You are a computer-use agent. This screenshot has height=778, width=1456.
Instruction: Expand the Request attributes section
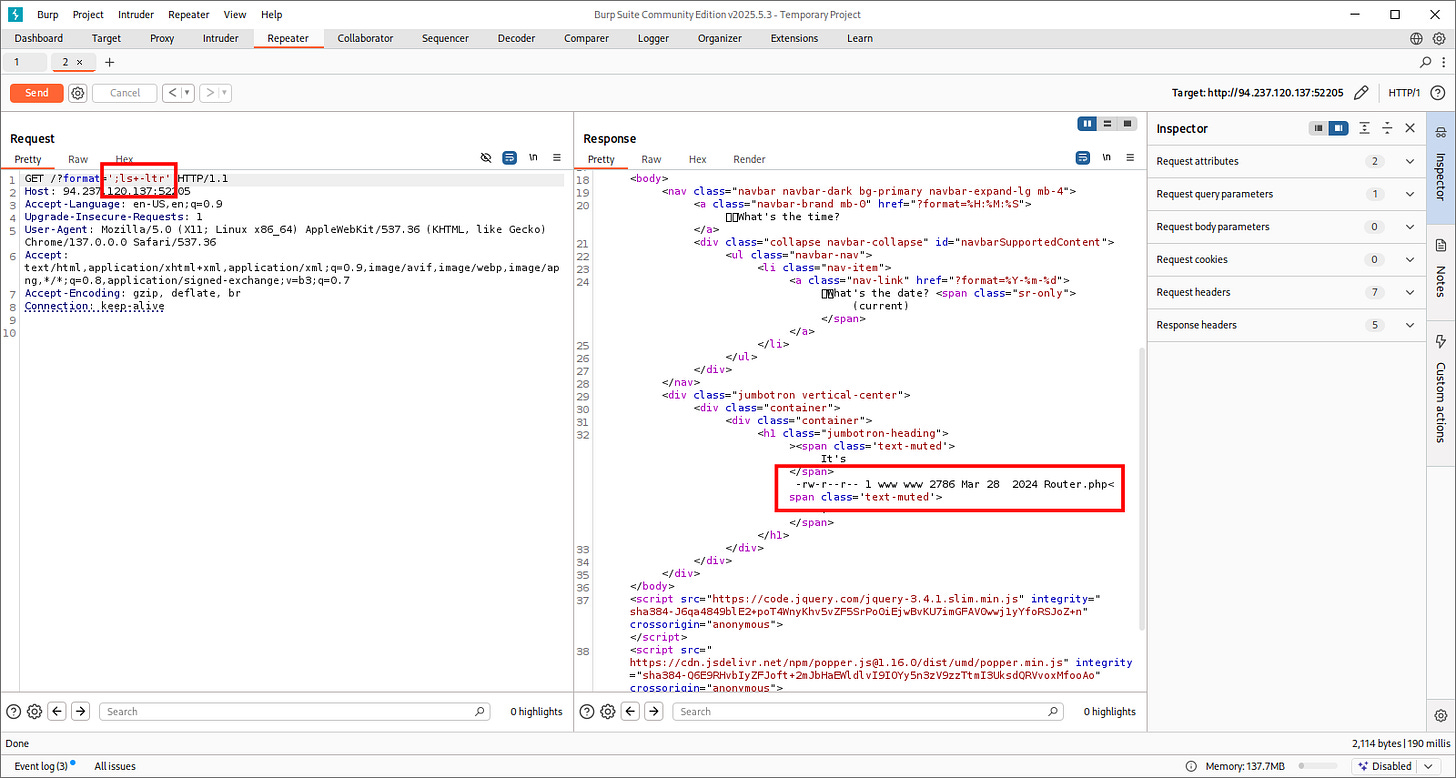1410,161
